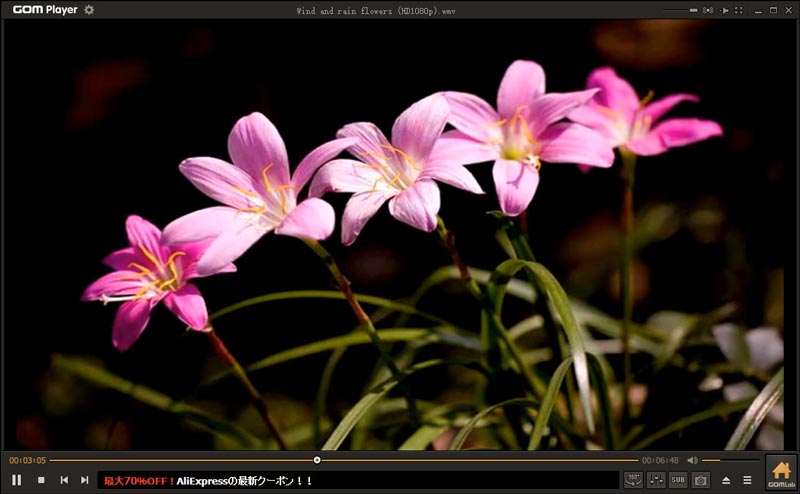Open settings via the gear icon

coord(89,10)
